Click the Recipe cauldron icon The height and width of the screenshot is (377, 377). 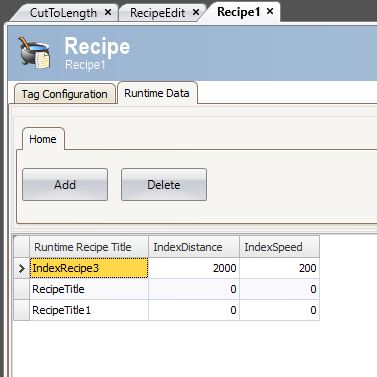[35, 53]
